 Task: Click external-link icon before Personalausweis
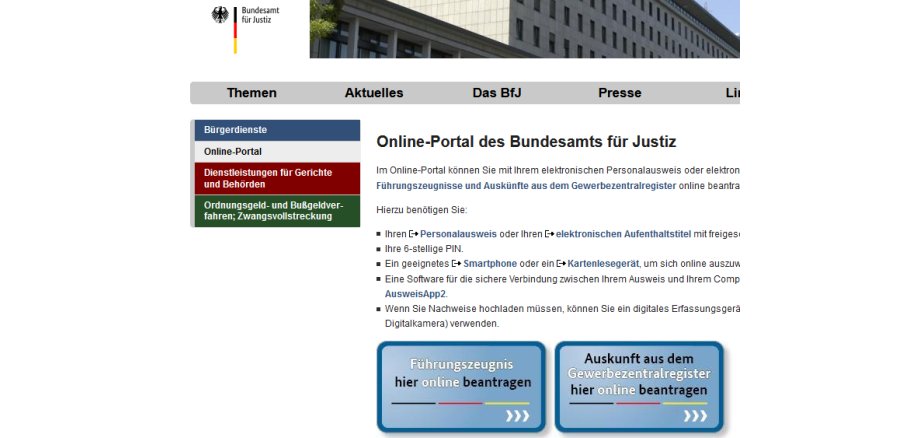click(414, 234)
